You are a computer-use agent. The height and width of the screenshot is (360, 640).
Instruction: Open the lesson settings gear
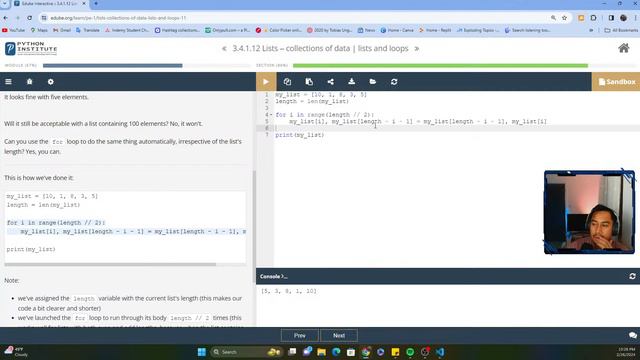click(x=51, y=82)
